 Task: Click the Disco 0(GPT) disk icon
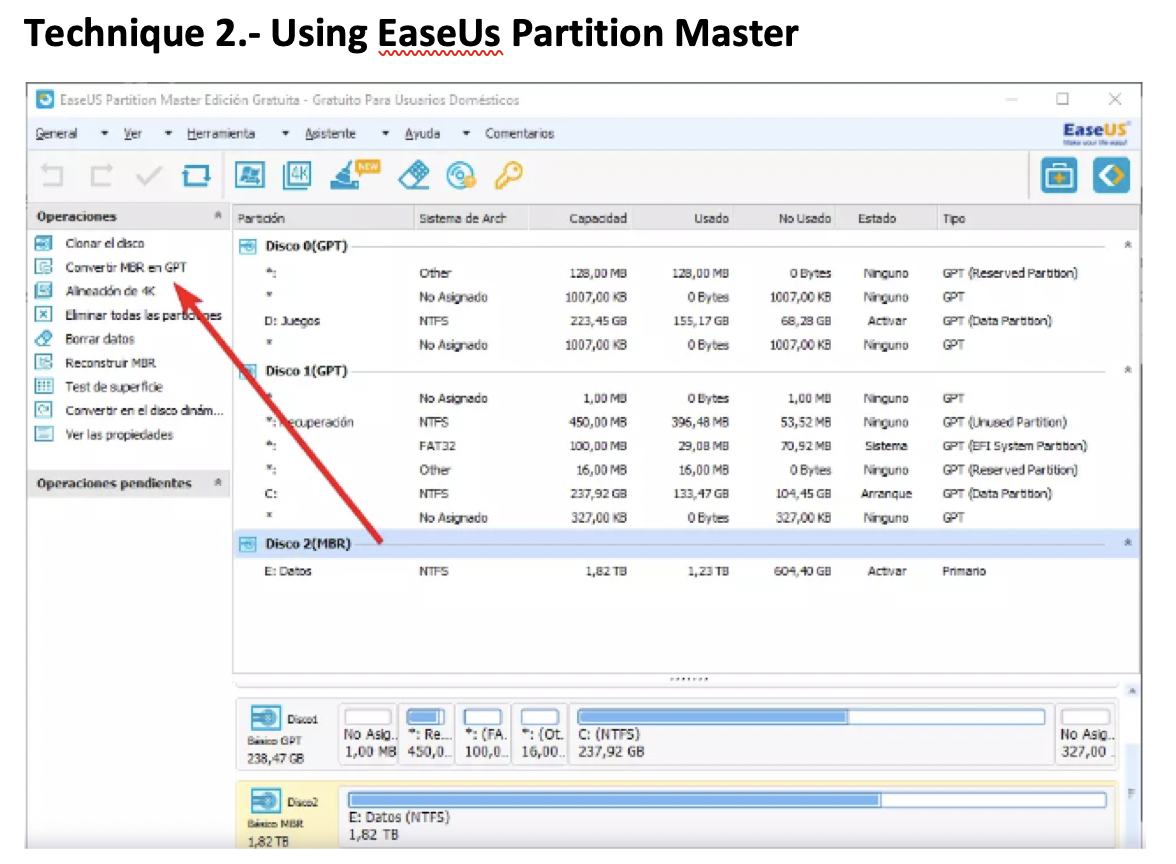click(248, 246)
